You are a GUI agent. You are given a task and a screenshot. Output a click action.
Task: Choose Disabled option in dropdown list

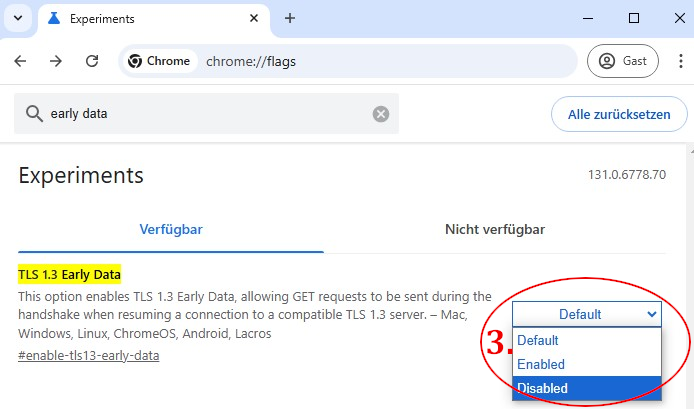click(587, 388)
